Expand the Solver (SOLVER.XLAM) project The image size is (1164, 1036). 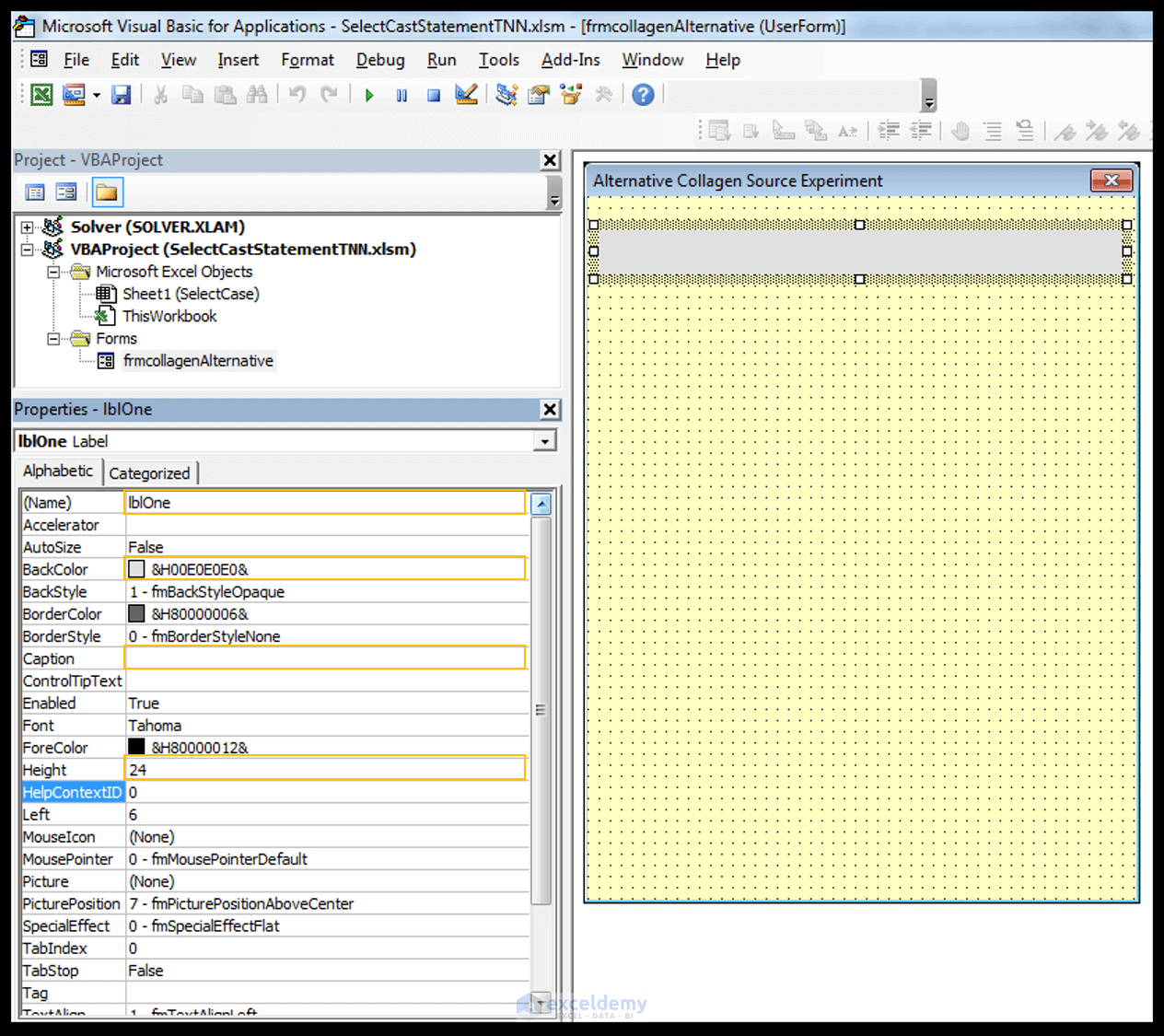coord(26,227)
